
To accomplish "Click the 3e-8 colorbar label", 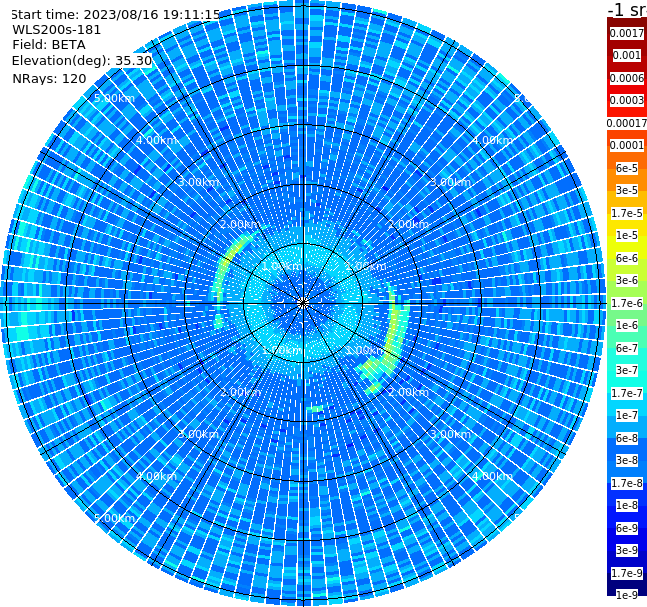I will (627, 460).
